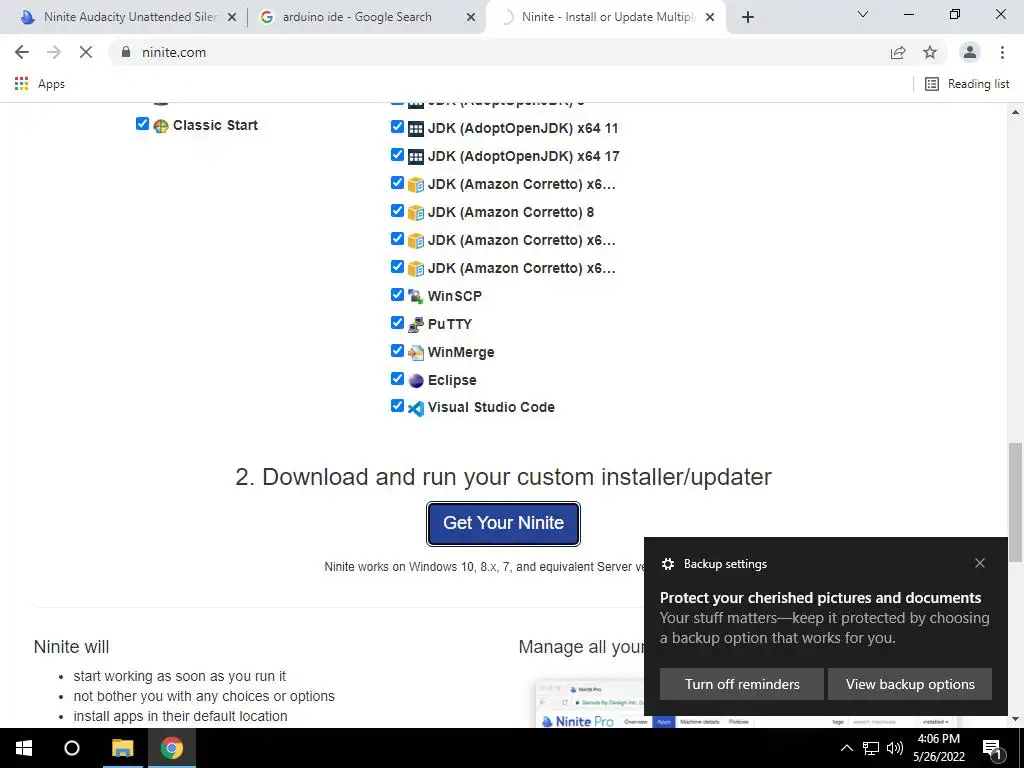Click the Apps bookmark label
This screenshot has height=768, width=1024.
click(x=51, y=84)
